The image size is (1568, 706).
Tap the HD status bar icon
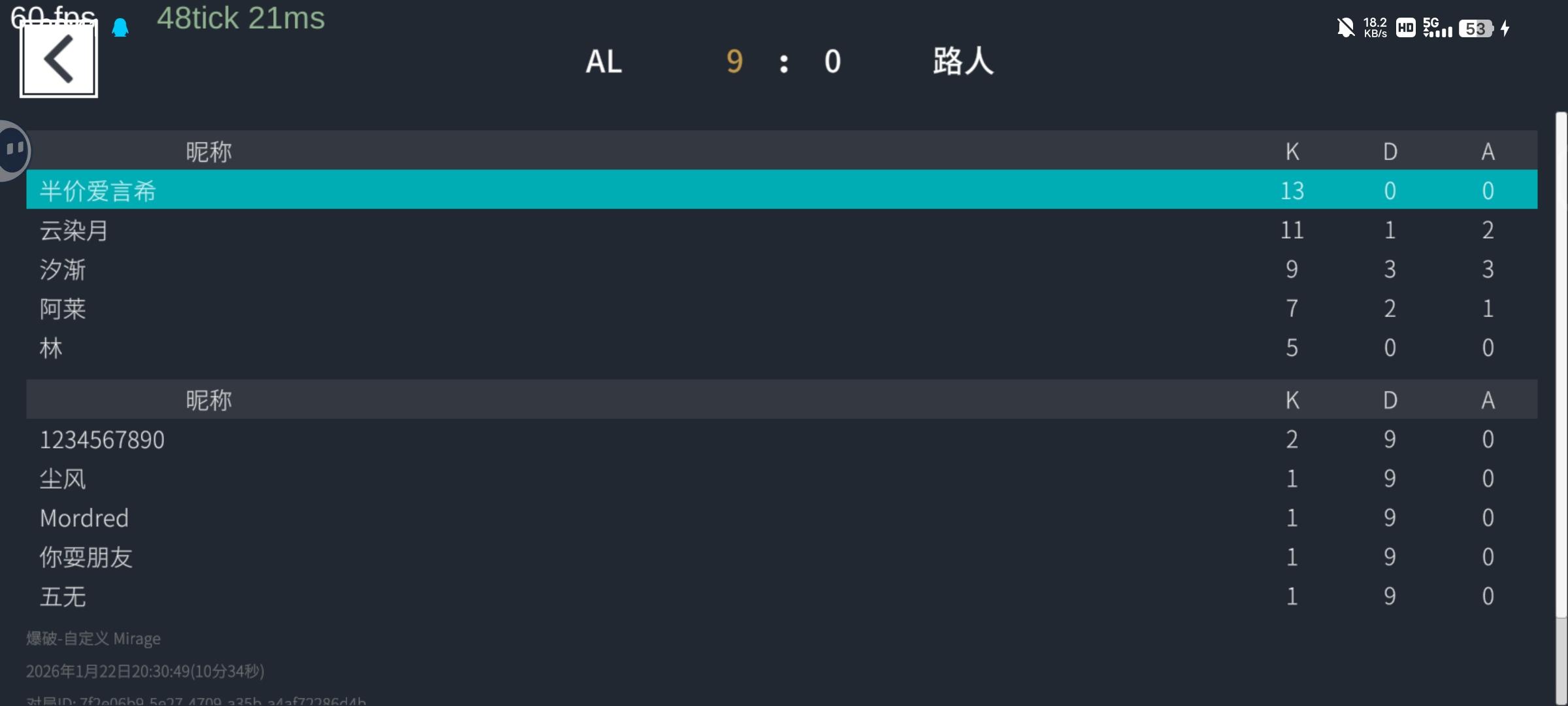pyautogui.click(x=1405, y=28)
